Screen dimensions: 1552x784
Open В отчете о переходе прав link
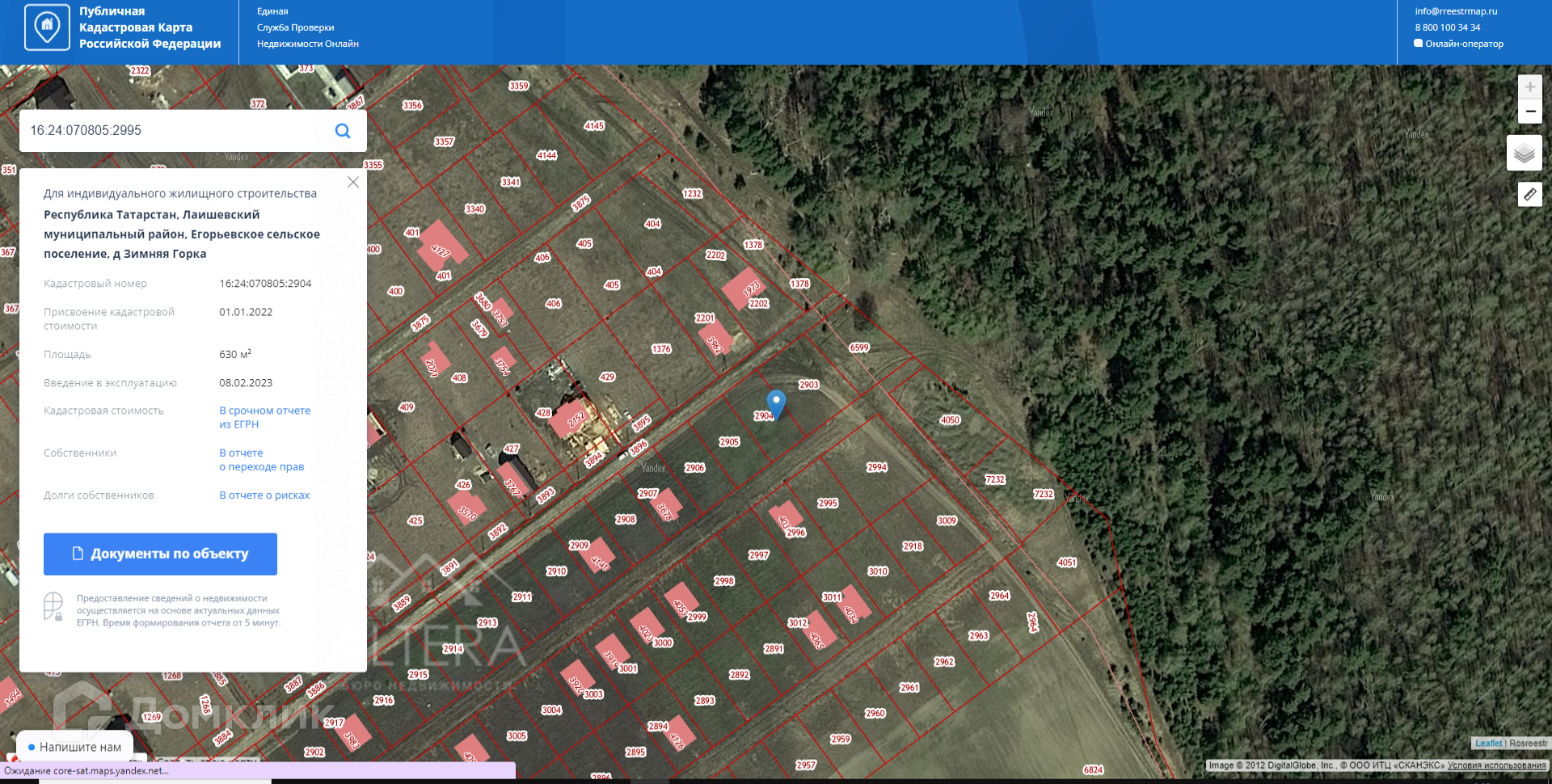(x=262, y=460)
